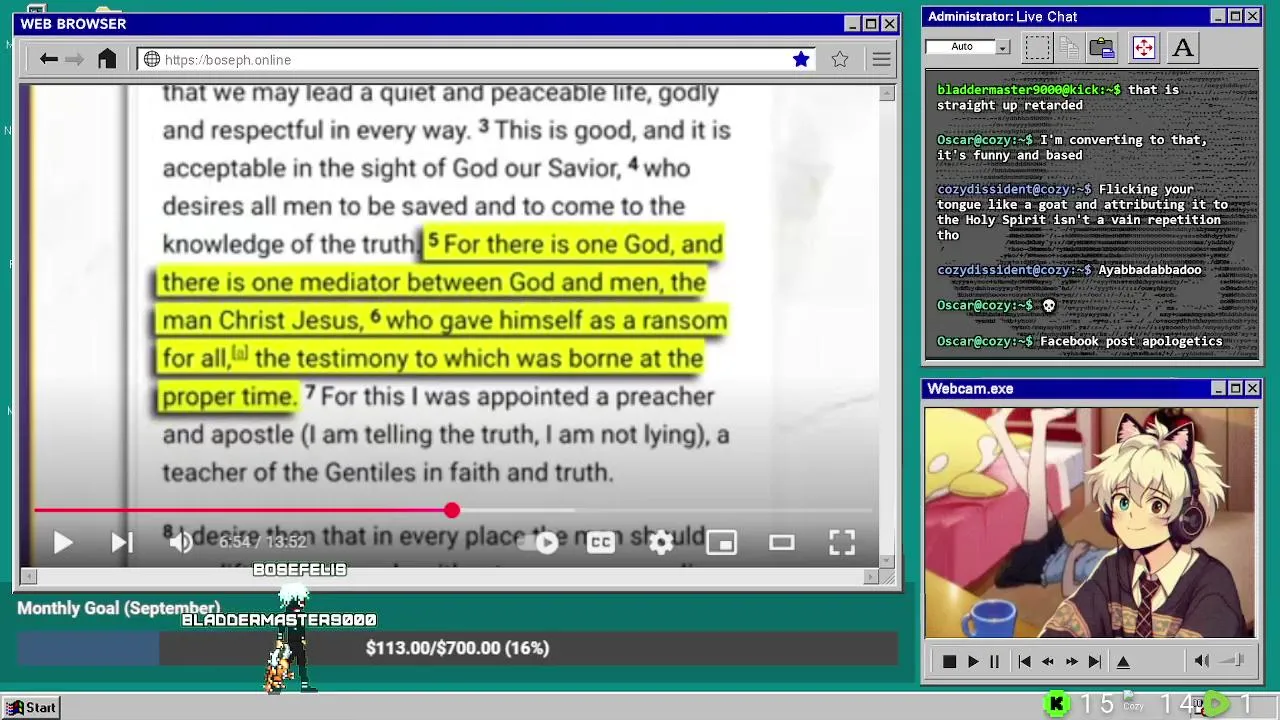This screenshot has width=1280, height=720.
Task: Toggle theater mode on video
Action: coord(781,543)
